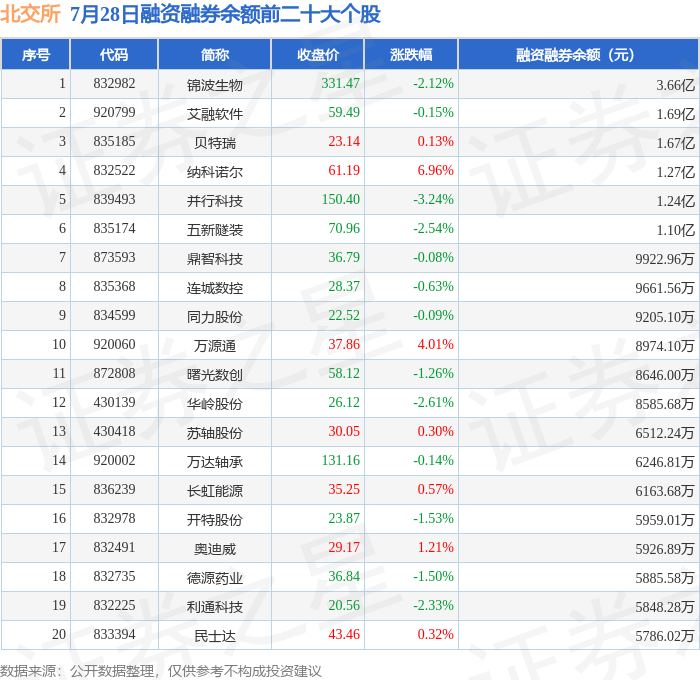Select stock name 利通科技
The width and height of the screenshot is (700, 680).
215,607
